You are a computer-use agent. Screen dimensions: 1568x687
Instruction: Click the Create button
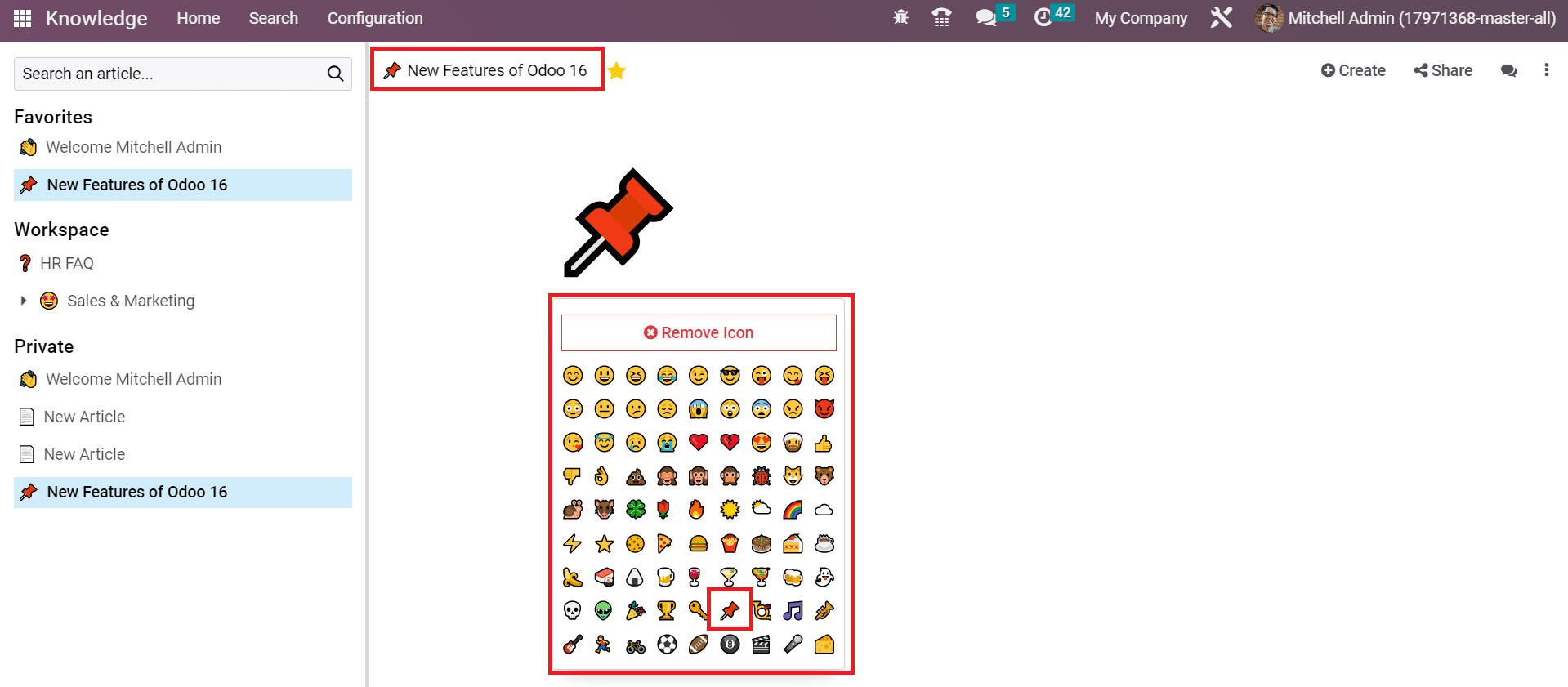pyautogui.click(x=1353, y=70)
